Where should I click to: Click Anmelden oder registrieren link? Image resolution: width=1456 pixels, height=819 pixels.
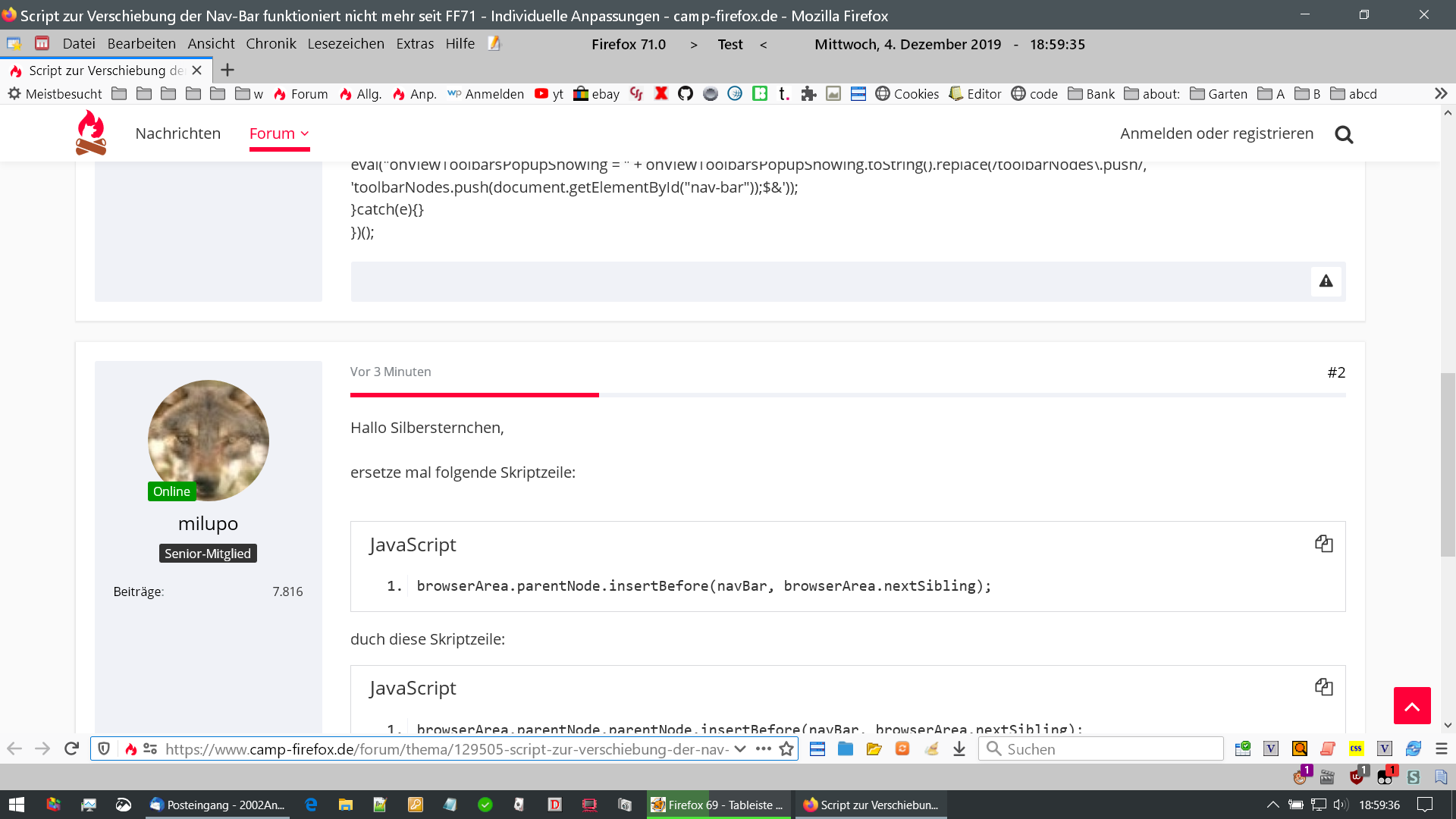[x=1216, y=133]
